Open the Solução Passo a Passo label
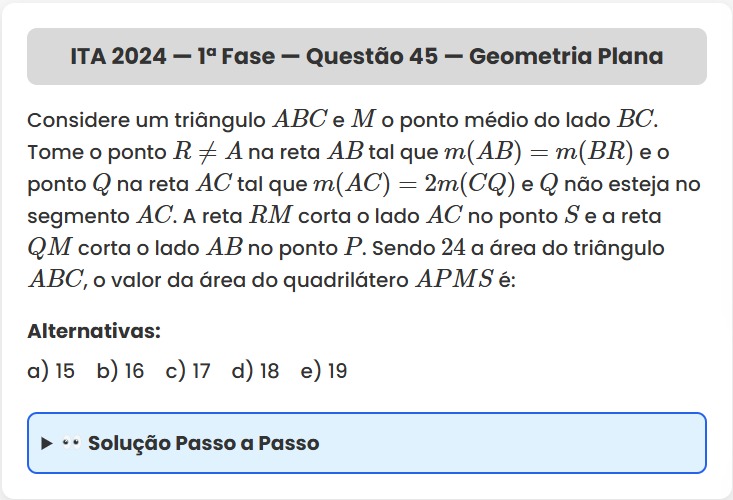Image resolution: width=733 pixels, height=500 pixels. click(x=203, y=443)
